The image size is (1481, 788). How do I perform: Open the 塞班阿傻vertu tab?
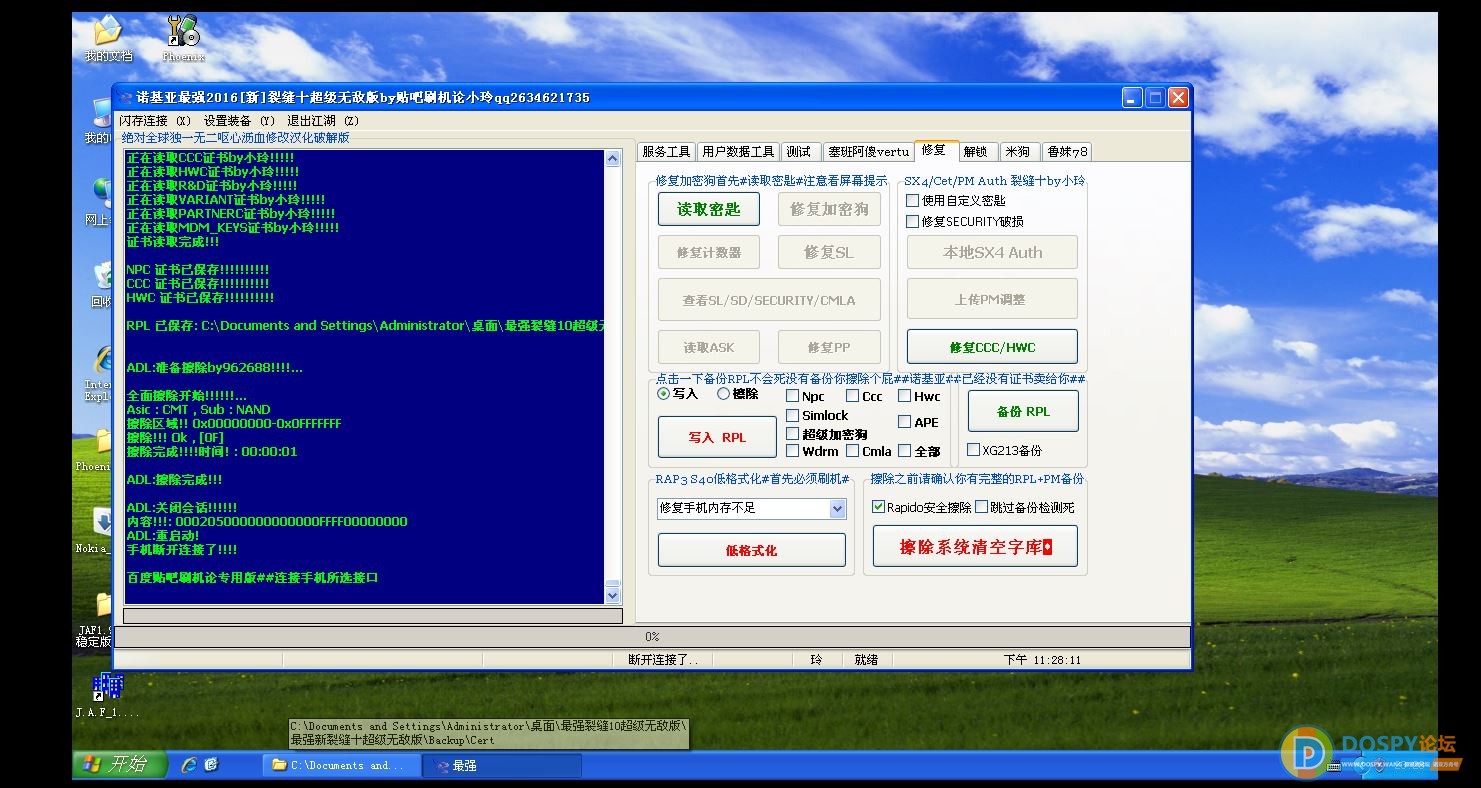click(x=869, y=152)
